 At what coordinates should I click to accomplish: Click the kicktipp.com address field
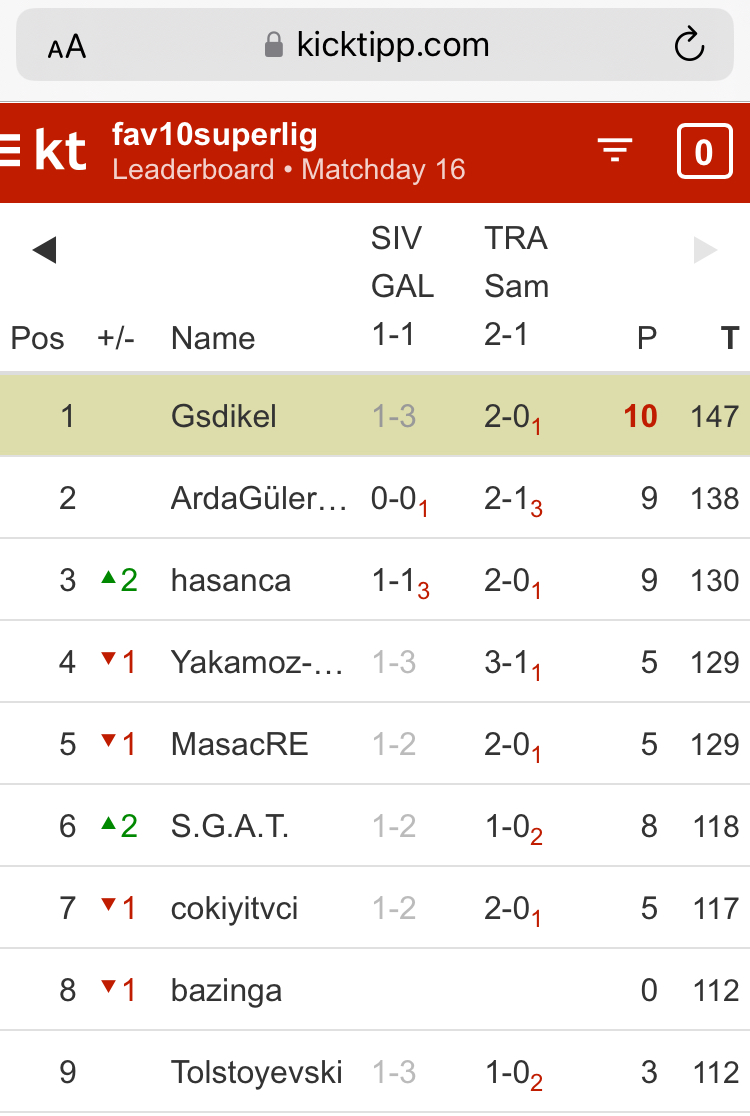tap(392, 45)
